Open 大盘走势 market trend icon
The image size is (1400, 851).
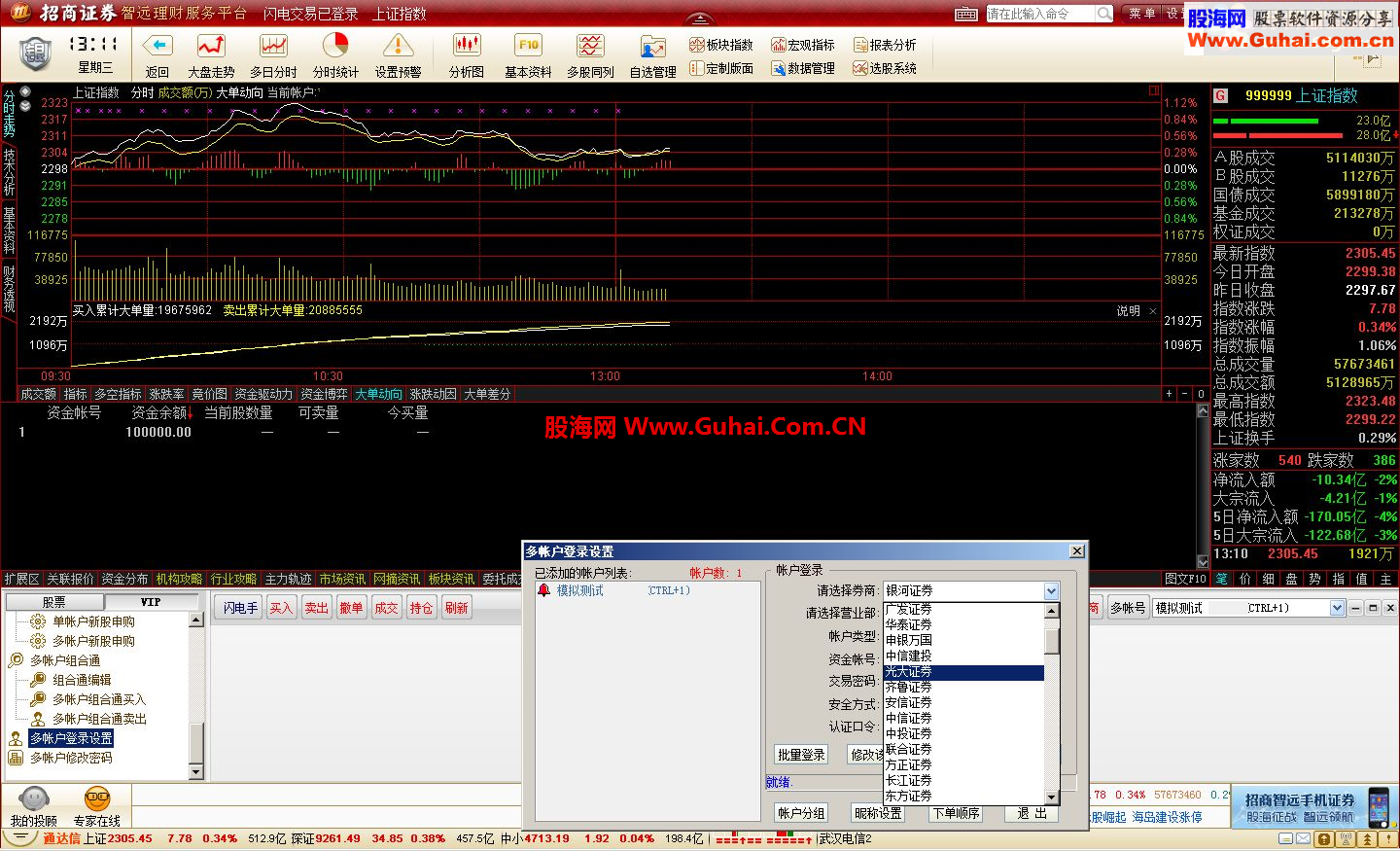pyautogui.click(x=211, y=46)
